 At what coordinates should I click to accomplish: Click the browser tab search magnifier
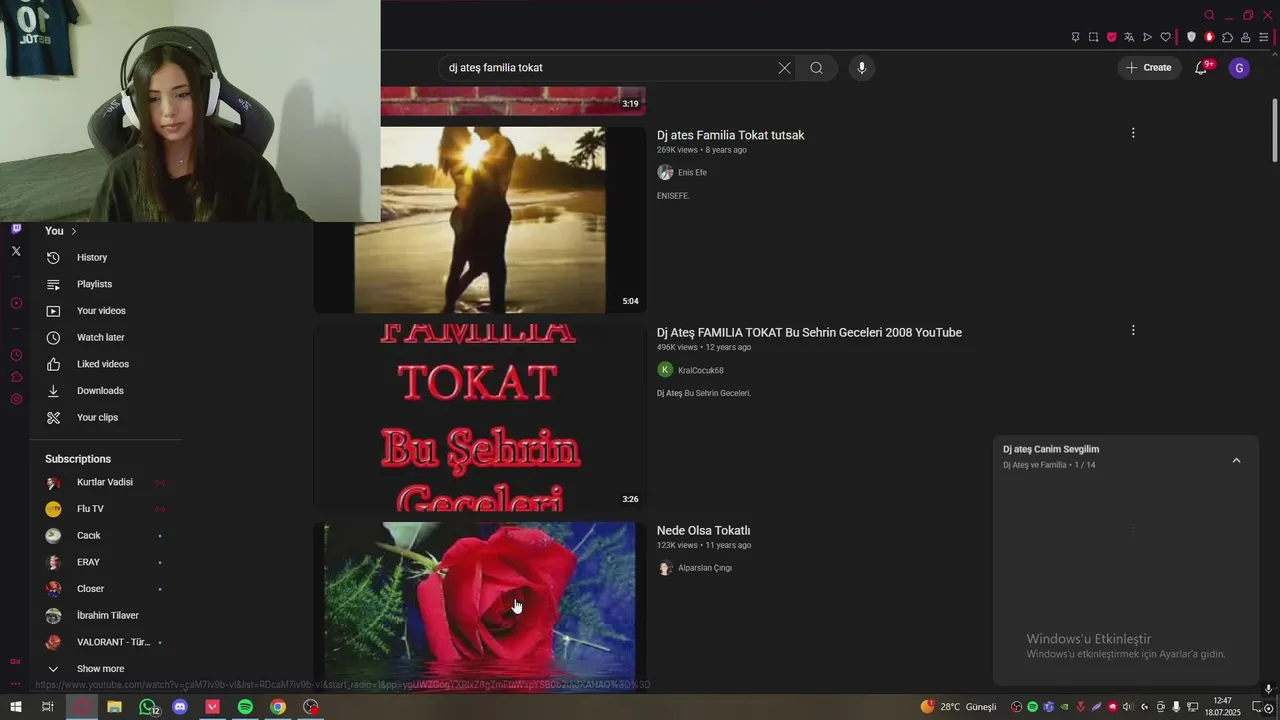(x=1209, y=15)
